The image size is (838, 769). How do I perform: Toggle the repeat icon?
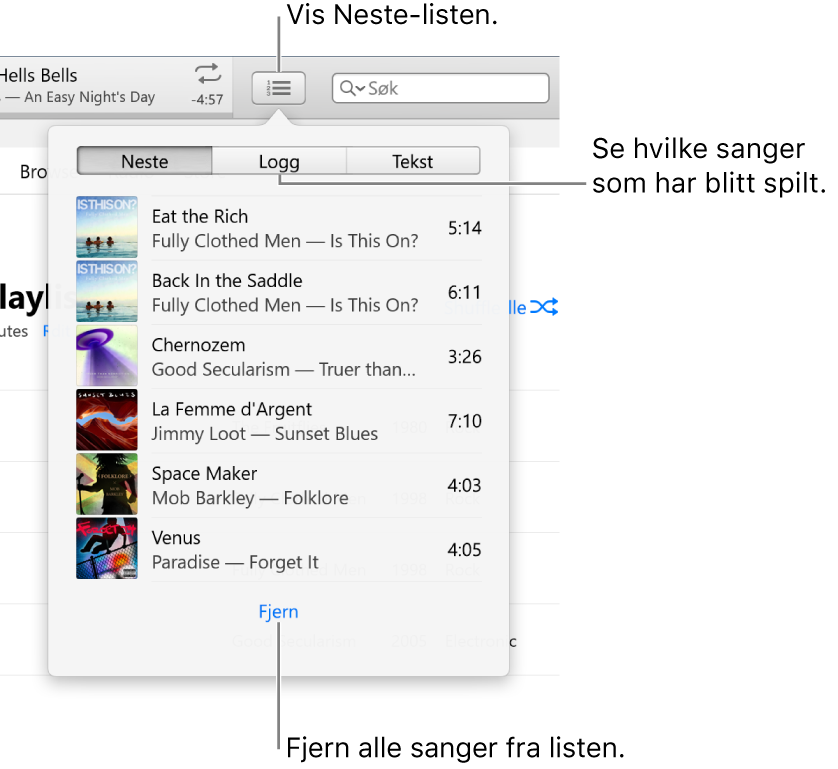pyautogui.click(x=208, y=74)
